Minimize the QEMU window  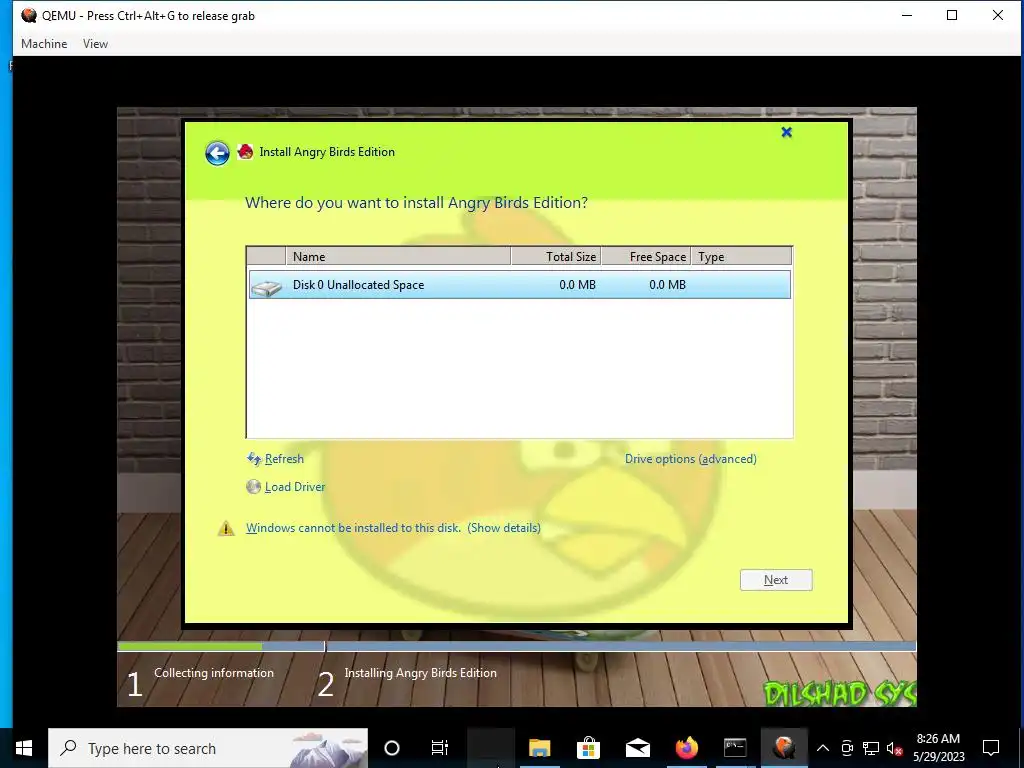[906, 15]
